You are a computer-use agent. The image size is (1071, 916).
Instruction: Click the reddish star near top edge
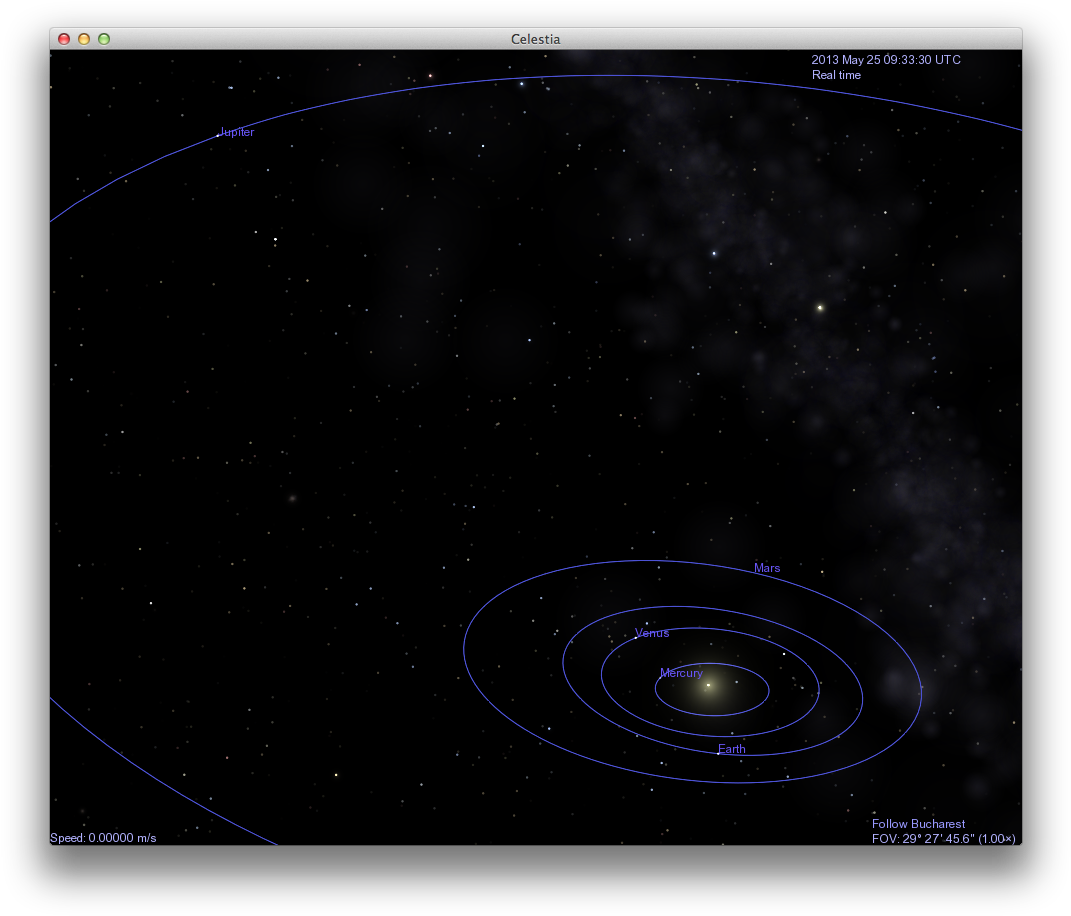point(430,76)
